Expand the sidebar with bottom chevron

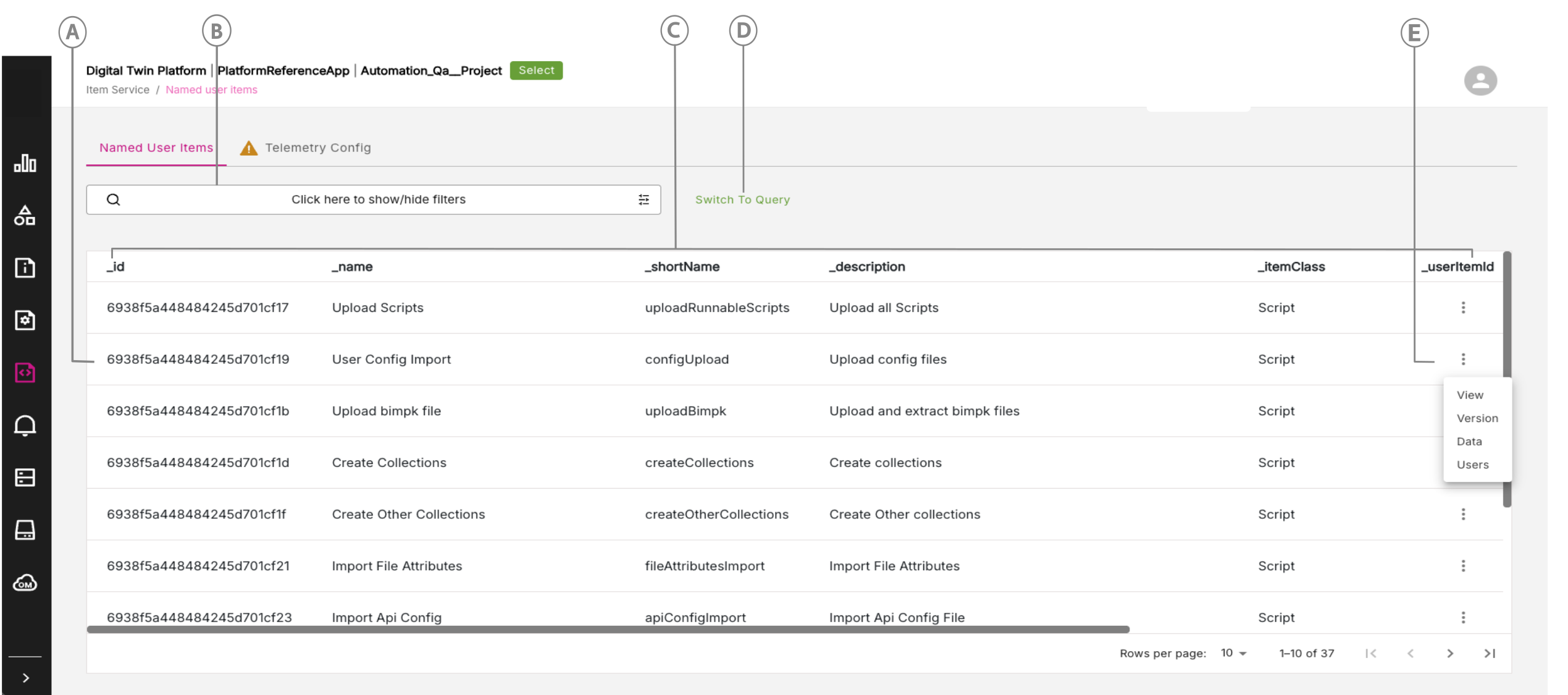click(x=25, y=678)
